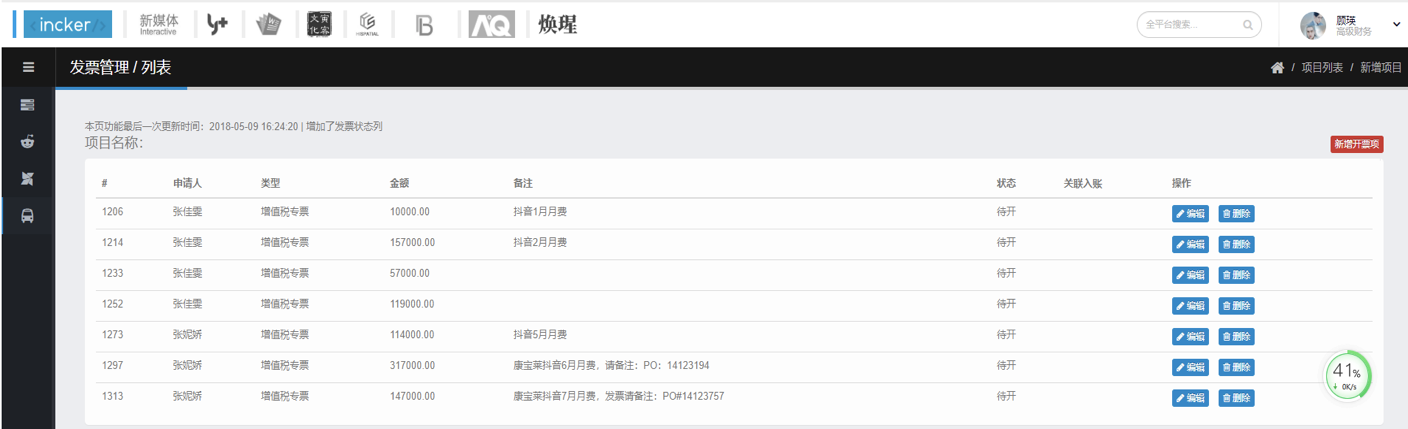Open the y+ brand logo
This screenshot has height=429, width=1408.
(x=217, y=24)
